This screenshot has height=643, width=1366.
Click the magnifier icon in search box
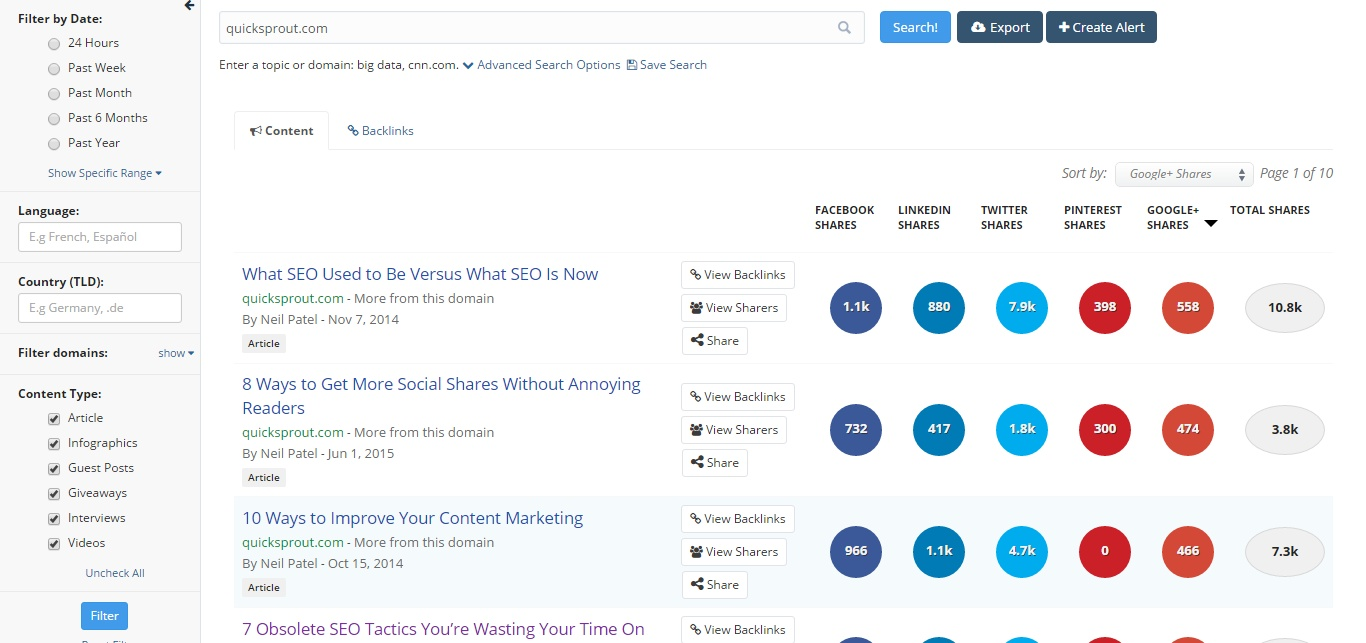click(x=845, y=28)
